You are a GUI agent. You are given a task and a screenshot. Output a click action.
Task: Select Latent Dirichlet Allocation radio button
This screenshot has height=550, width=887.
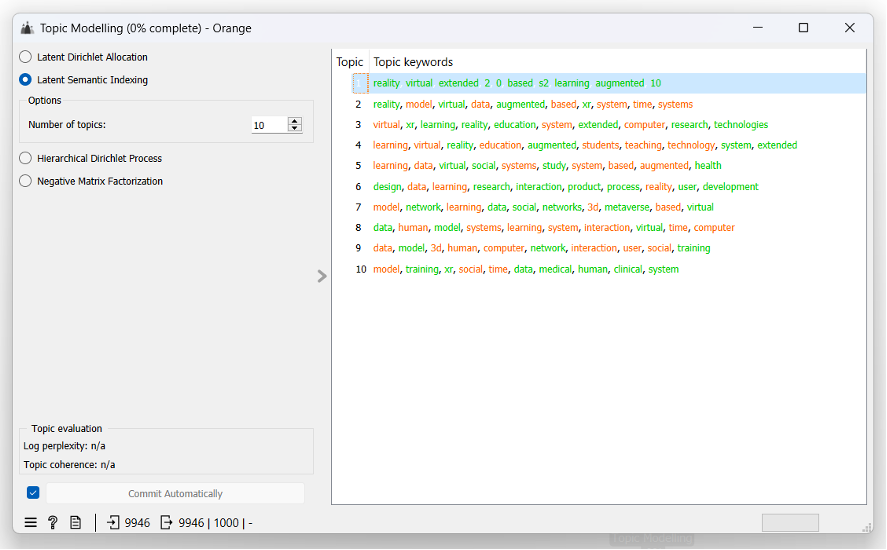(26, 57)
